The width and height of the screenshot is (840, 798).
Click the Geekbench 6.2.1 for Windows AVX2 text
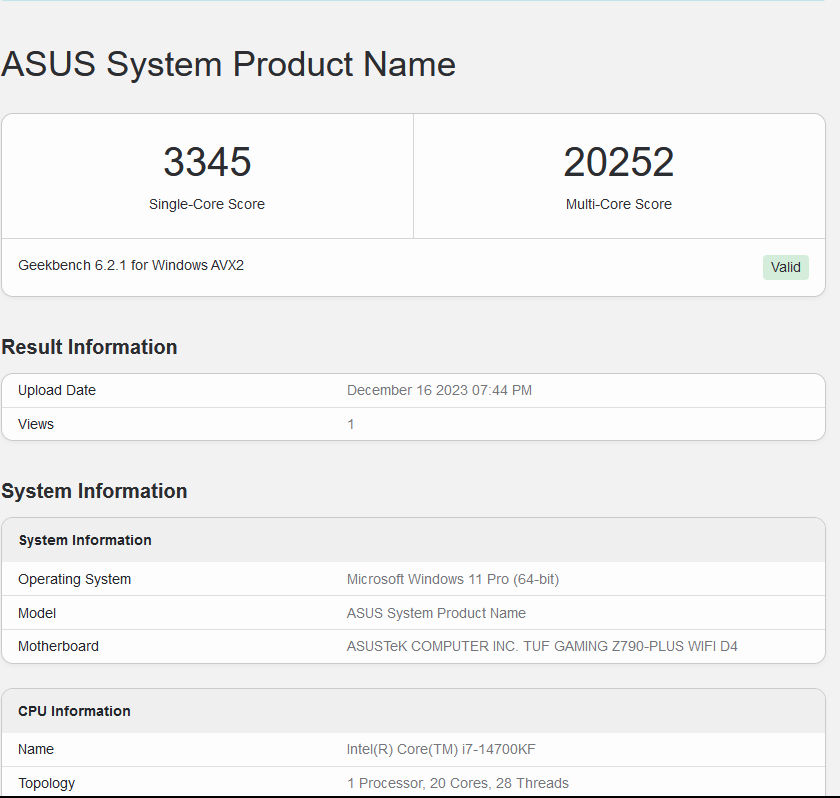(131, 265)
